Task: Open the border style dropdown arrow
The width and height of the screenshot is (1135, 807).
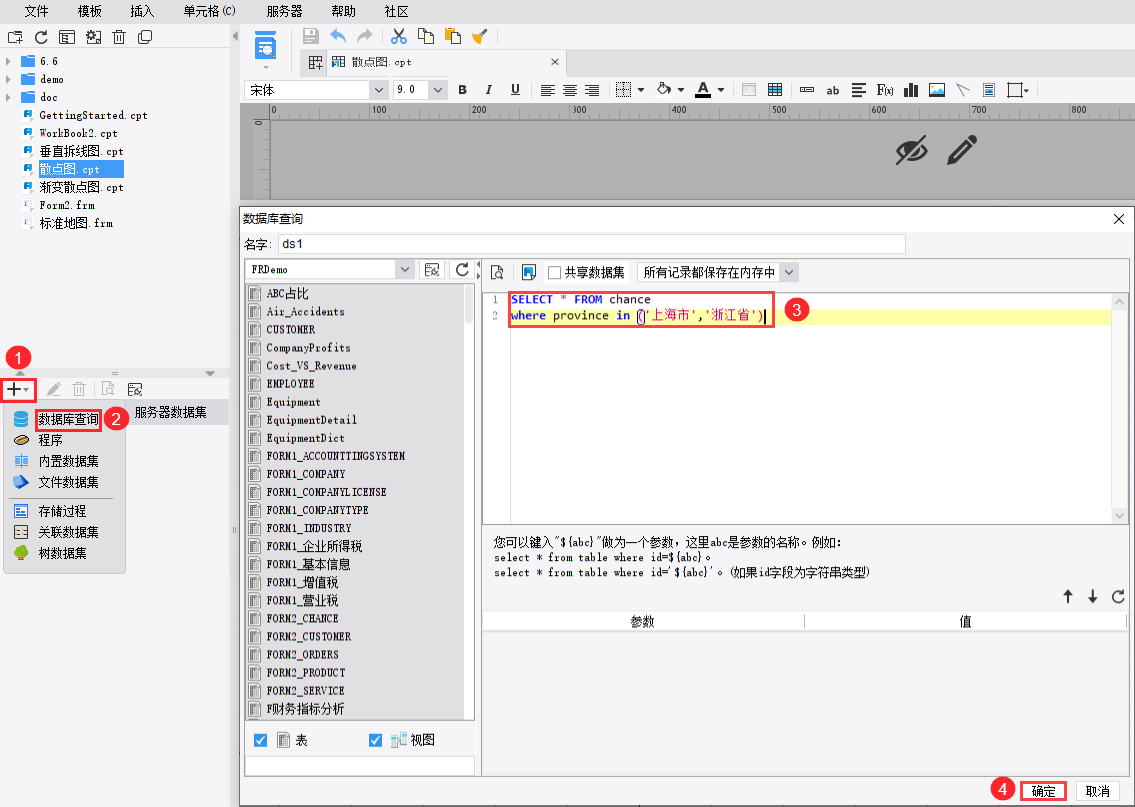Action: (641, 90)
